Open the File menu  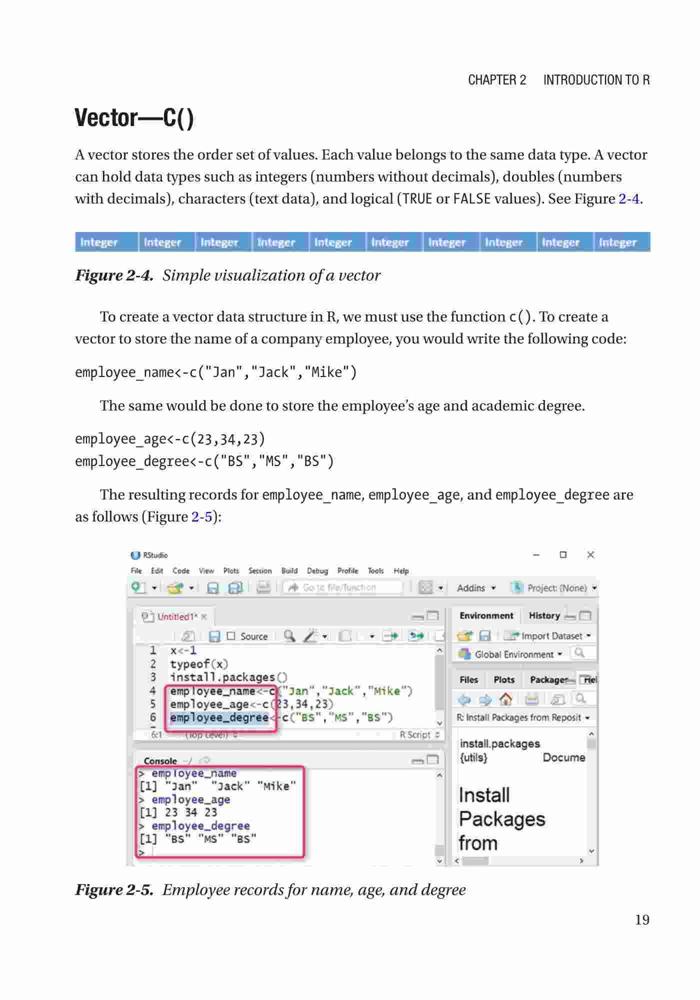pyautogui.click(x=136, y=571)
